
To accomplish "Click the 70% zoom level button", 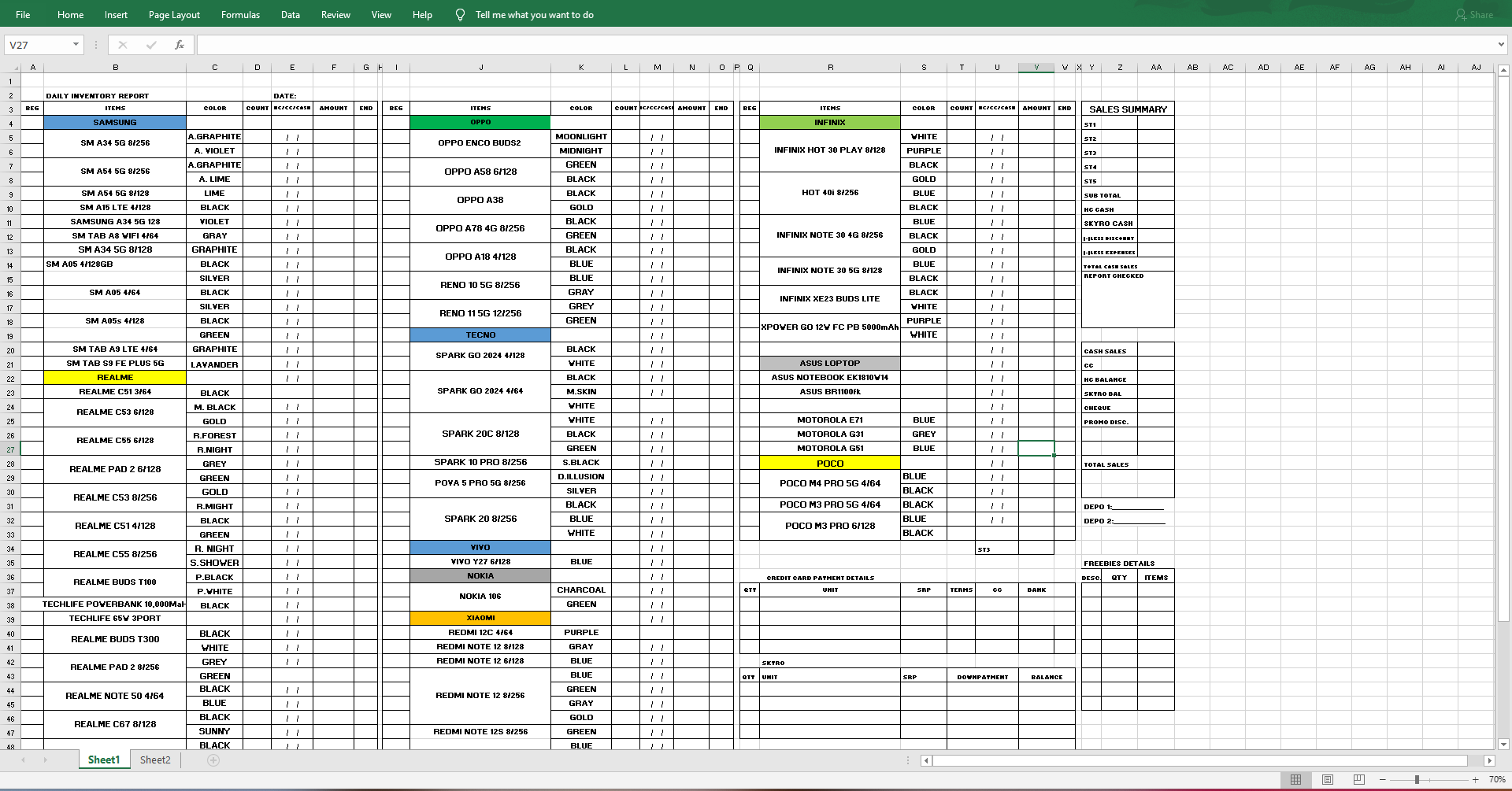I will [x=1497, y=779].
